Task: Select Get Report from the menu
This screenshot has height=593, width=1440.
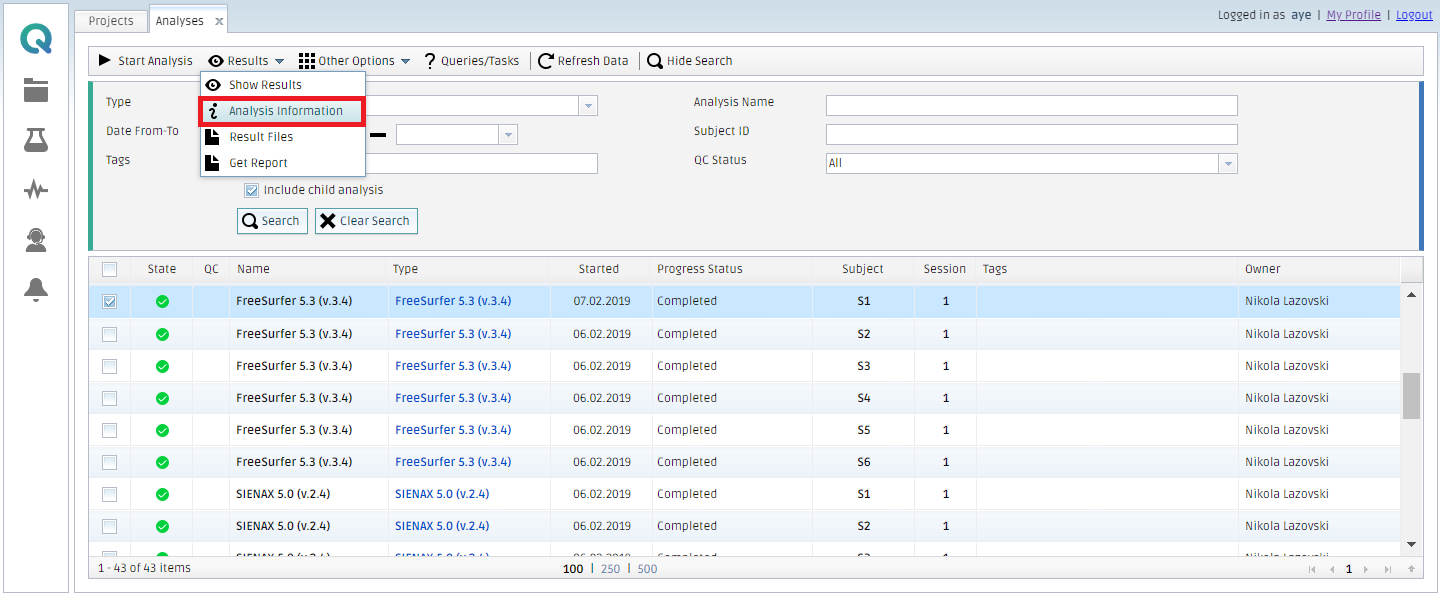Action: tap(283, 163)
